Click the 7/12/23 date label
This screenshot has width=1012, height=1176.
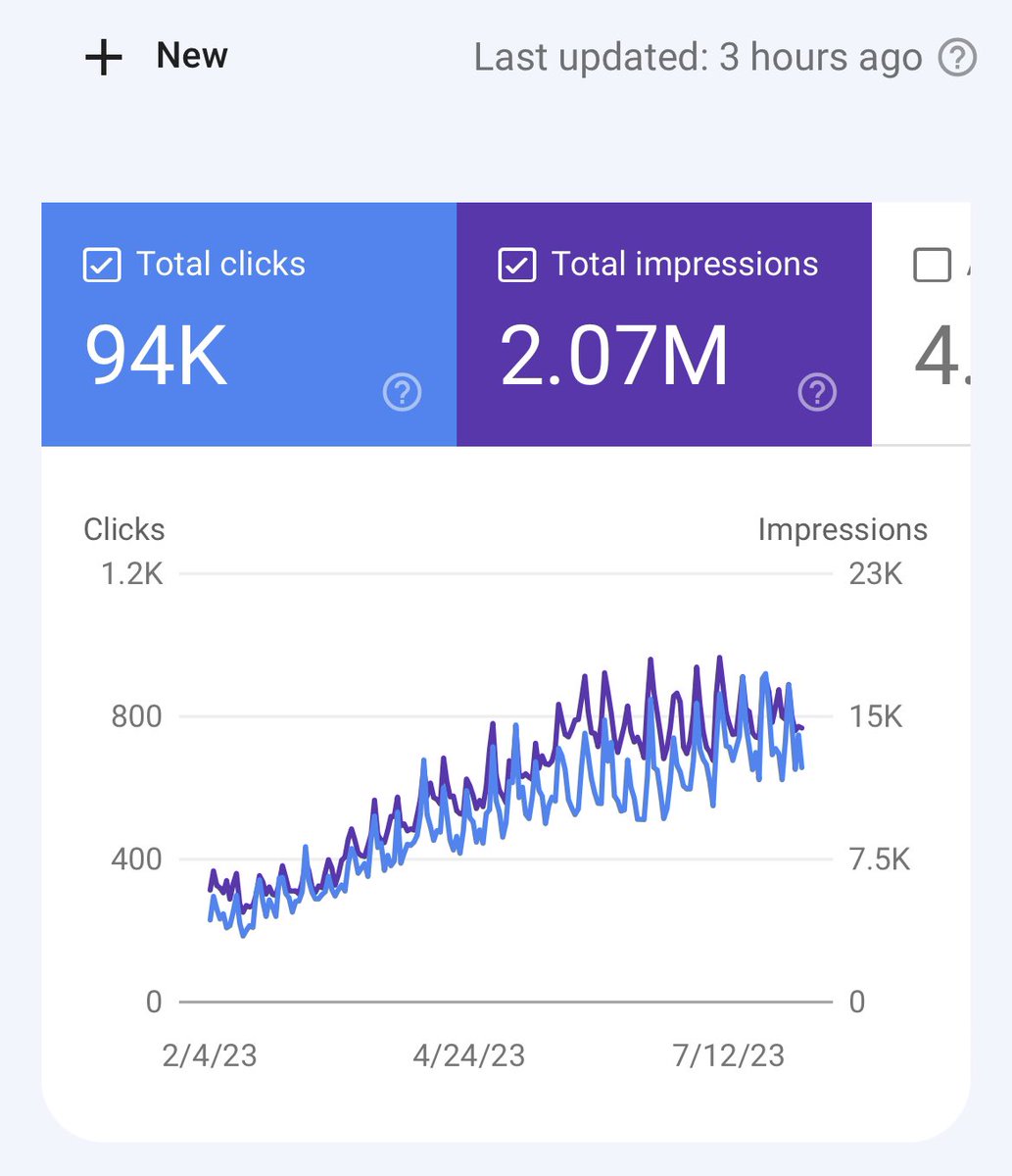[x=729, y=1055]
